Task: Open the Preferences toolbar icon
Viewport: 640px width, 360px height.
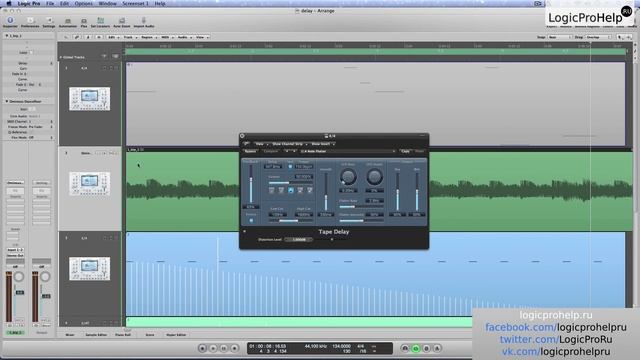Action: (x=30, y=22)
